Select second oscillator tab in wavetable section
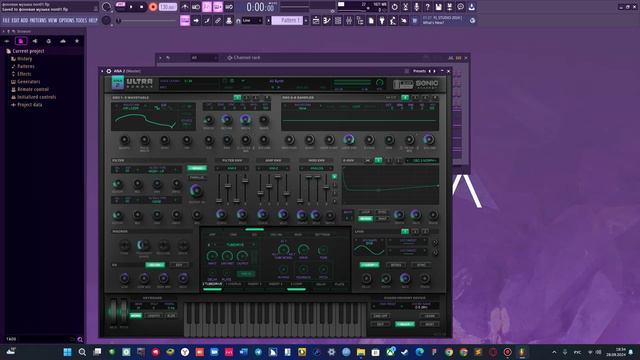Screen dimensions: 640x360 (247, 98)
